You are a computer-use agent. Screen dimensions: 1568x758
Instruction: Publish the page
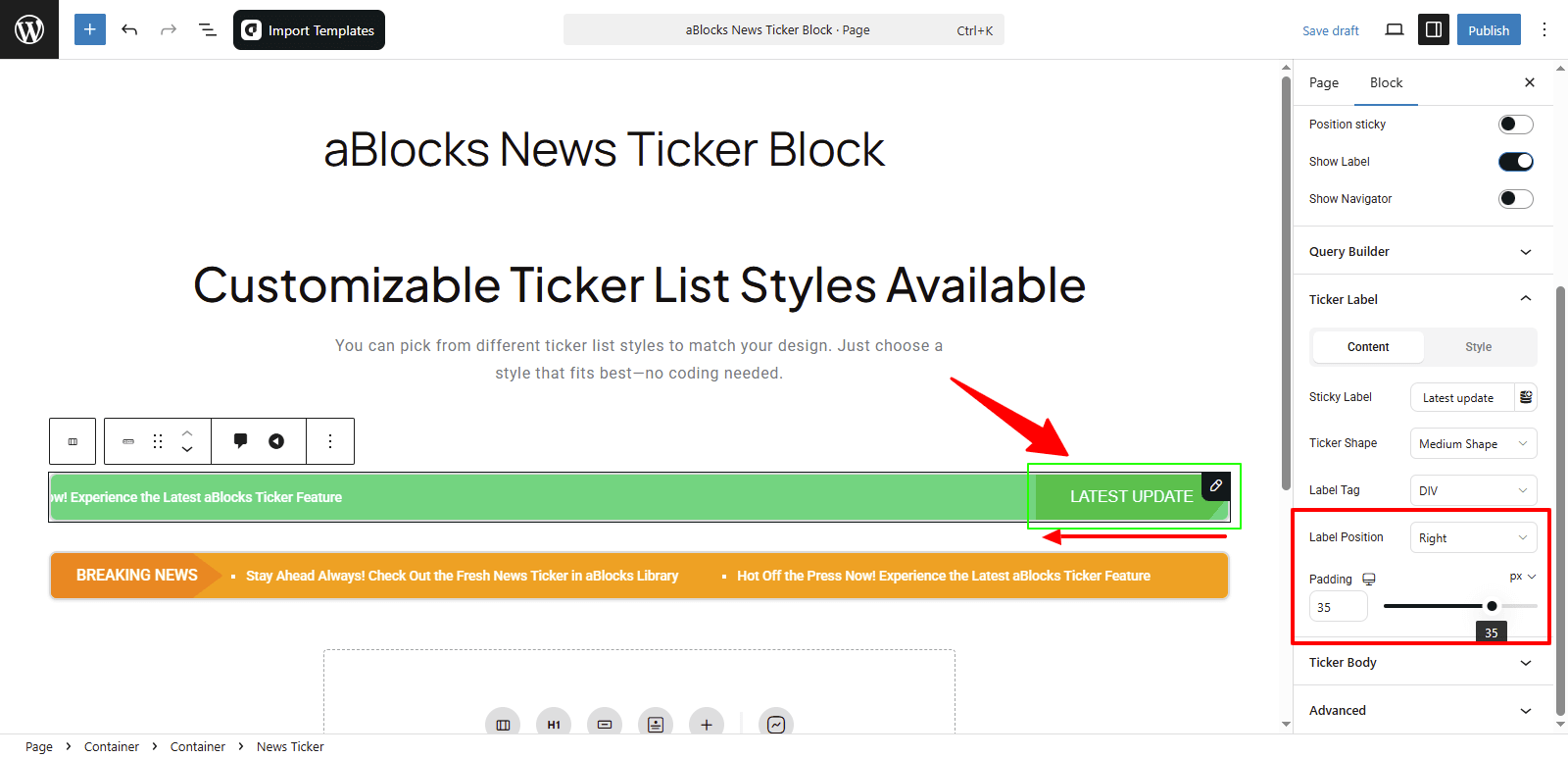1489,29
